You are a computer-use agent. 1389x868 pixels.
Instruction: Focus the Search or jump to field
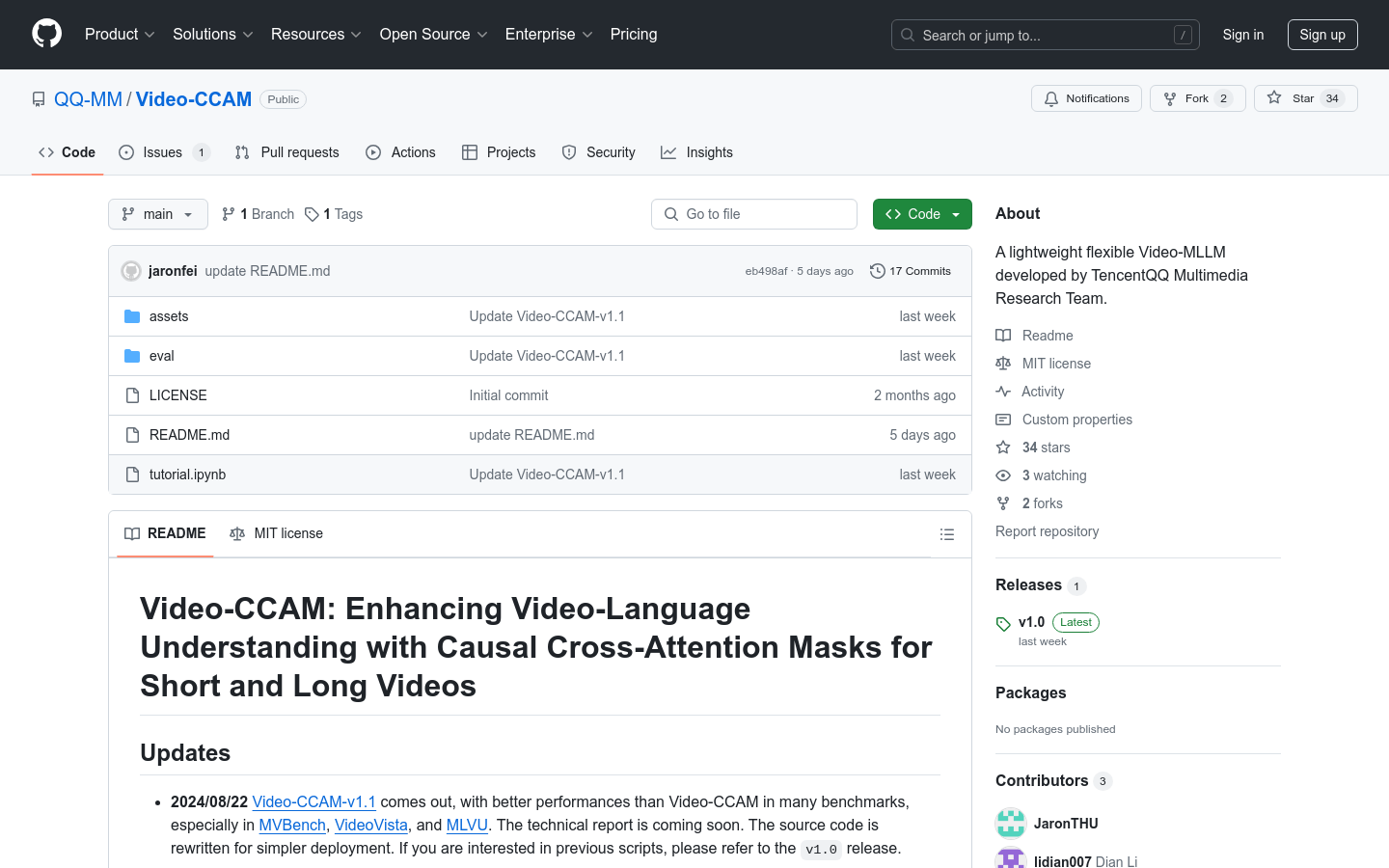tap(1046, 35)
